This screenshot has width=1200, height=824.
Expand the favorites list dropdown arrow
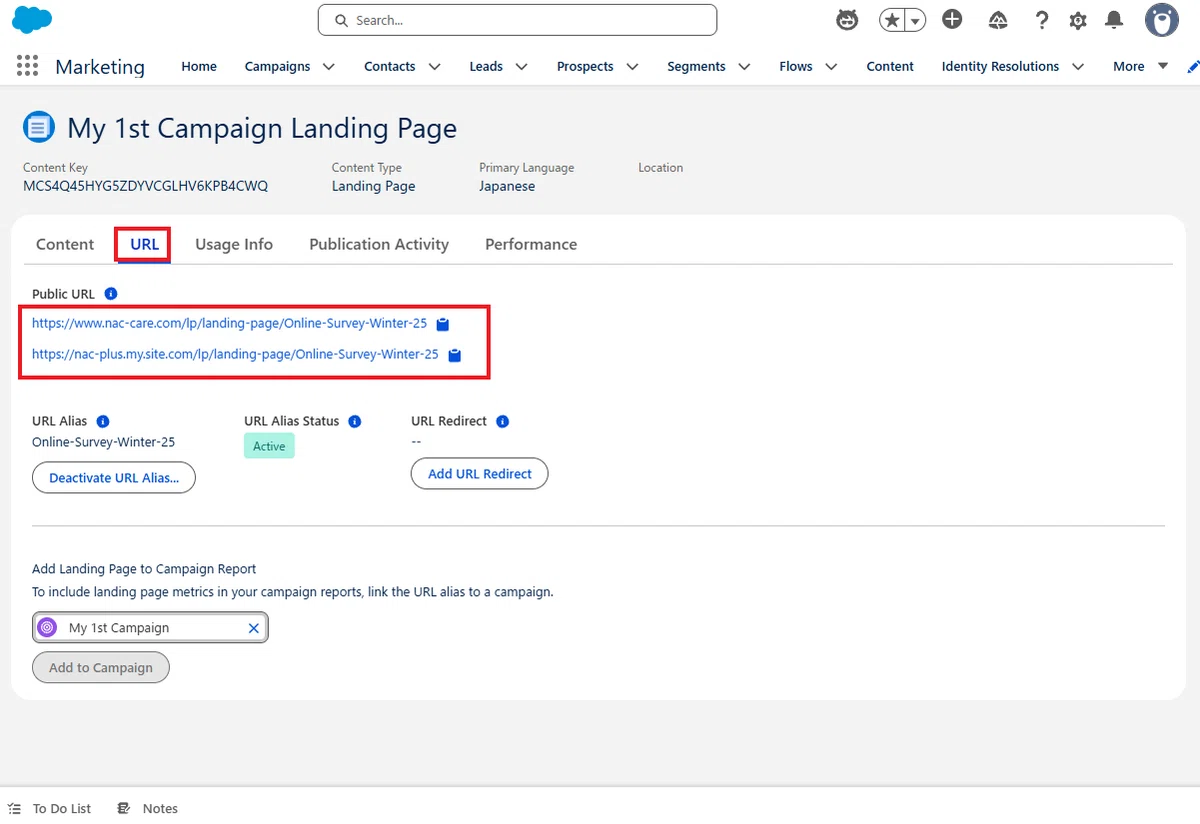click(x=915, y=20)
